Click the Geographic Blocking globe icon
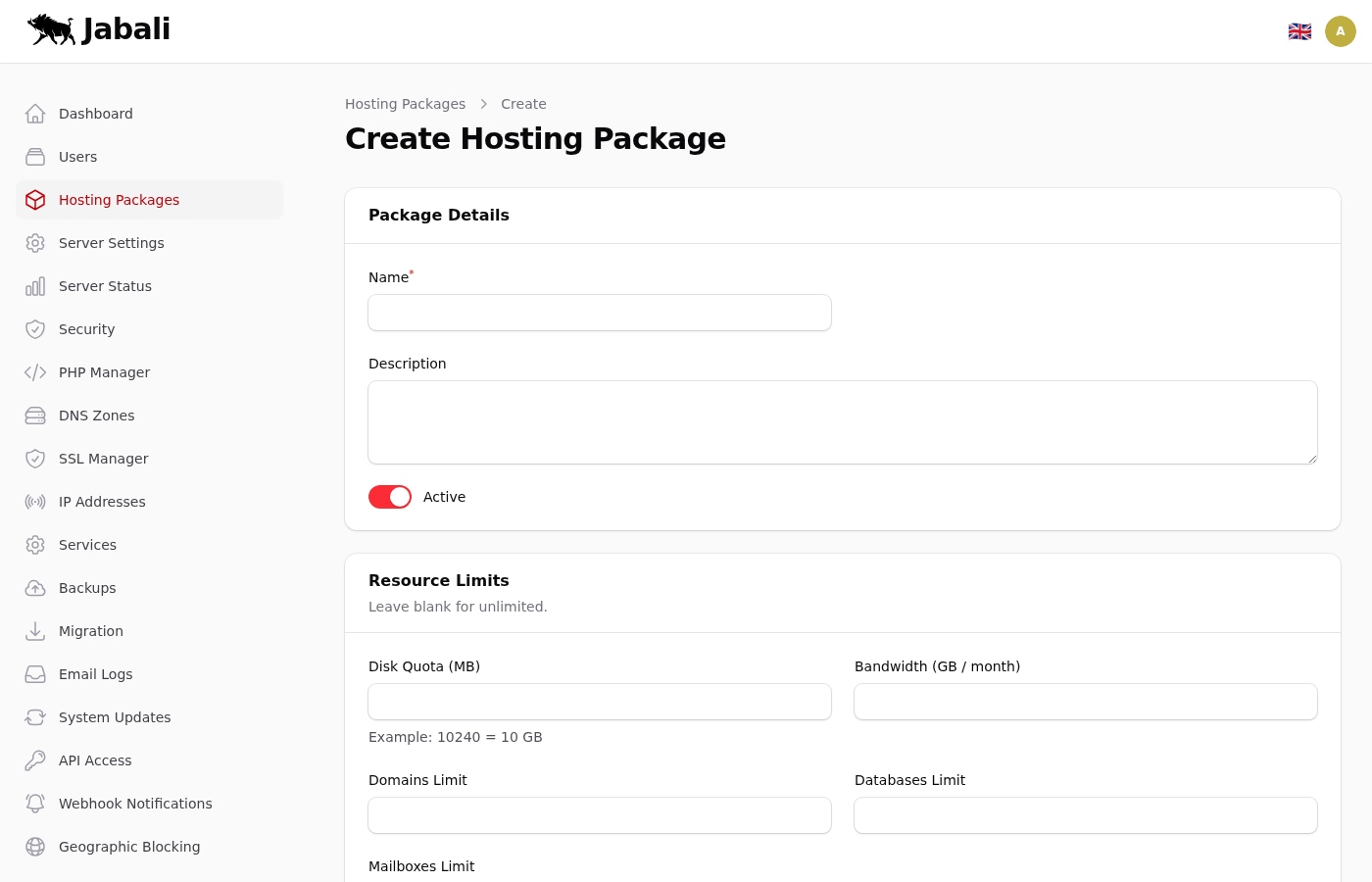The height and width of the screenshot is (882, 1372). click(35, 847)
